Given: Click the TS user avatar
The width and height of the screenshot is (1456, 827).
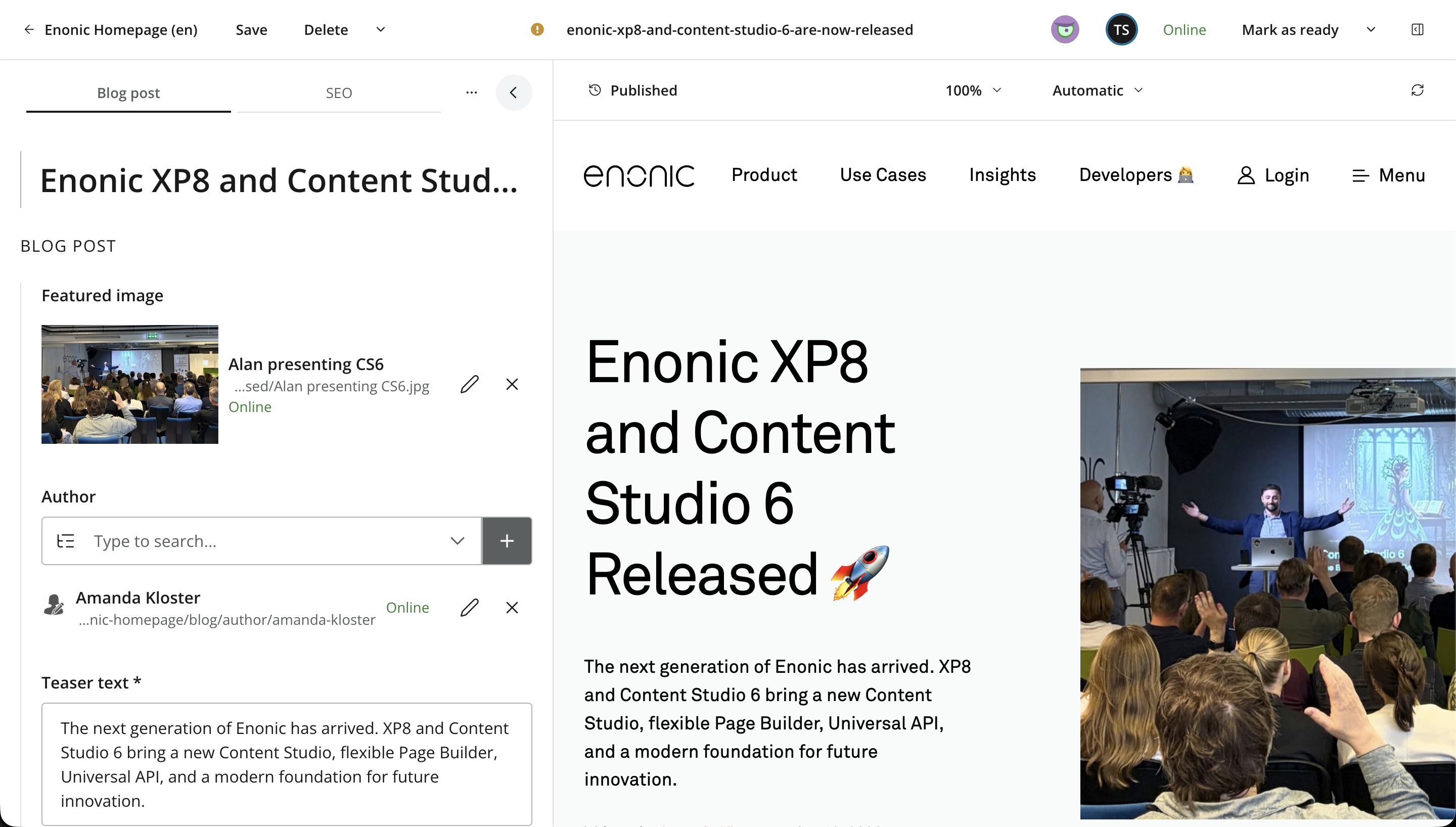Looking at the screenshot, I should click(1121, 29).
